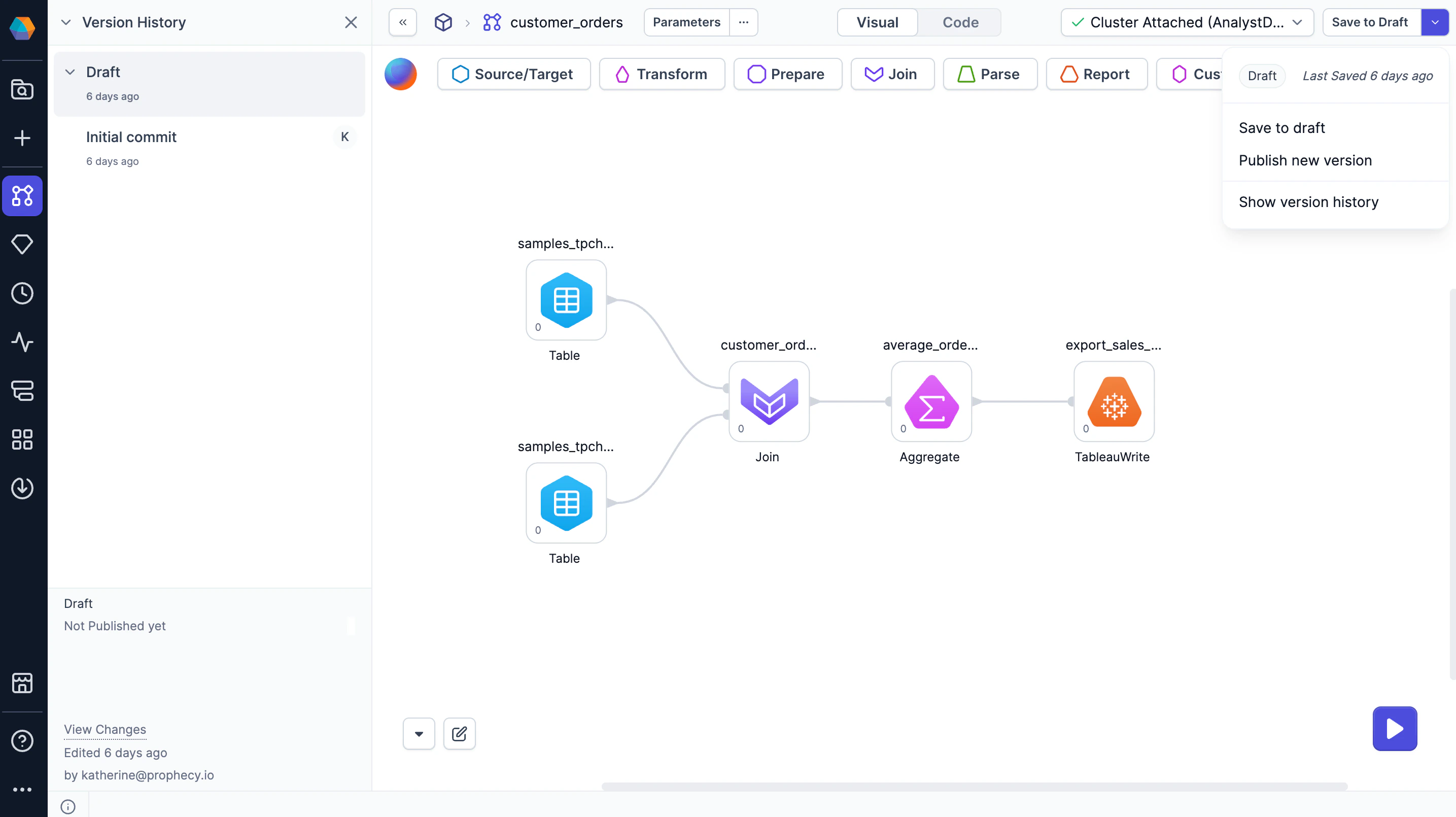1456x817 pixels.
Task: Click the Draft status badge in menu
Action: (x=1262, y=76)
